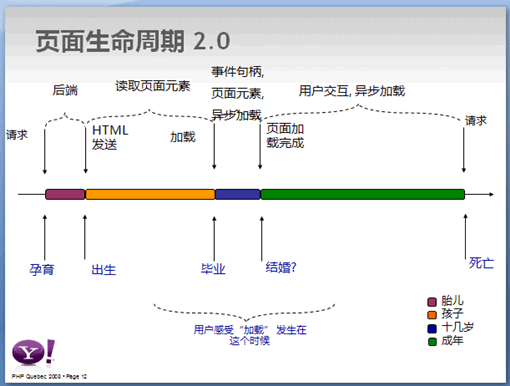Click the 出生 label

click(104, 270)
